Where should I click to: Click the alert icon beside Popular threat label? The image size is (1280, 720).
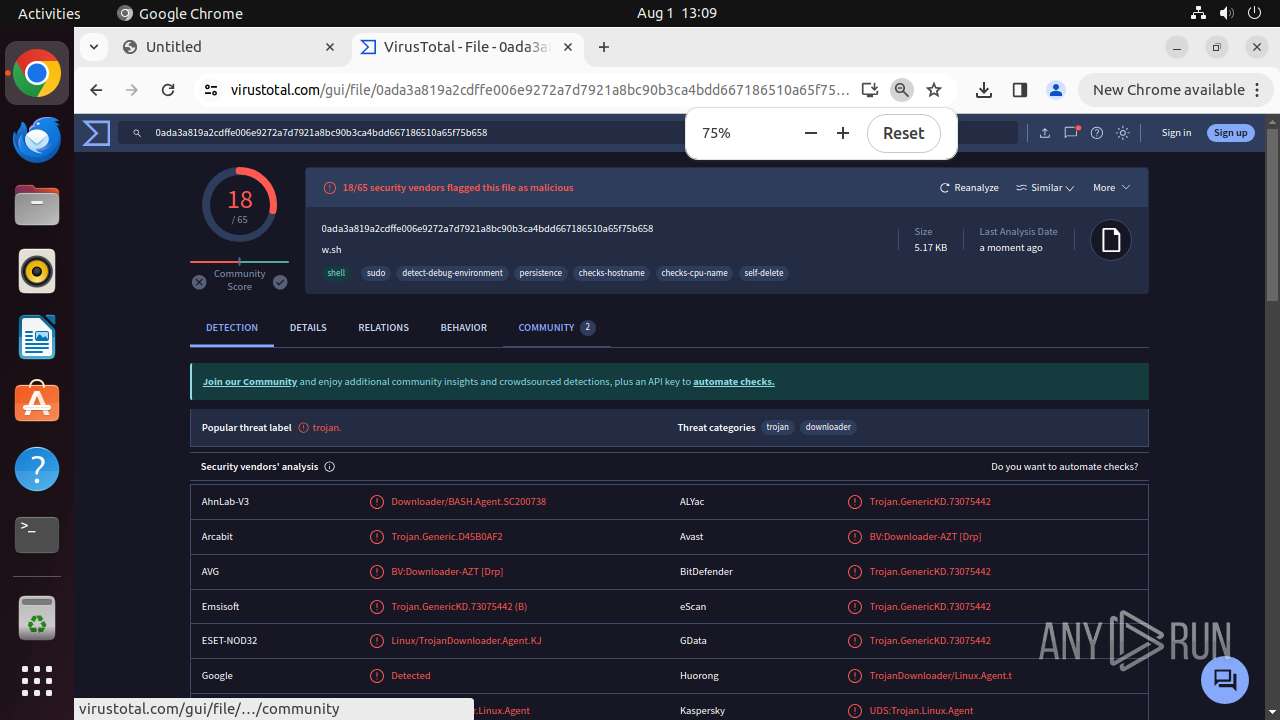304,428
